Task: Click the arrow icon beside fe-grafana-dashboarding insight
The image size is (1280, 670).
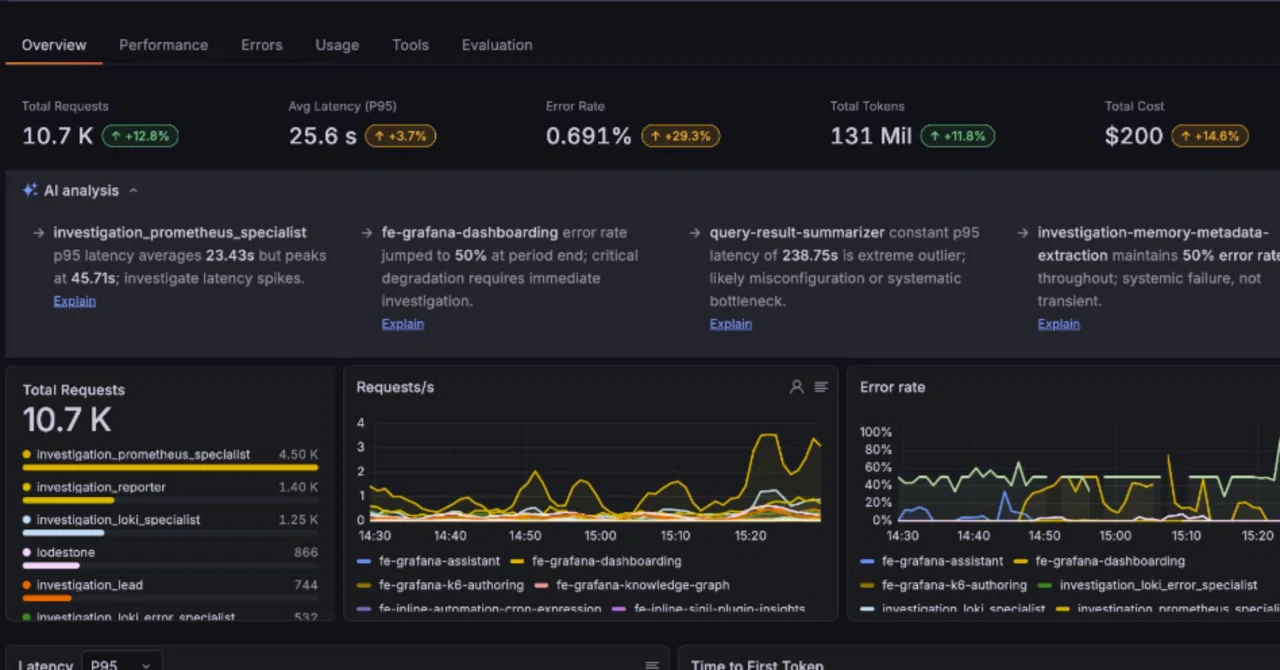Action: pyautogui.click(x=369, y=232)
